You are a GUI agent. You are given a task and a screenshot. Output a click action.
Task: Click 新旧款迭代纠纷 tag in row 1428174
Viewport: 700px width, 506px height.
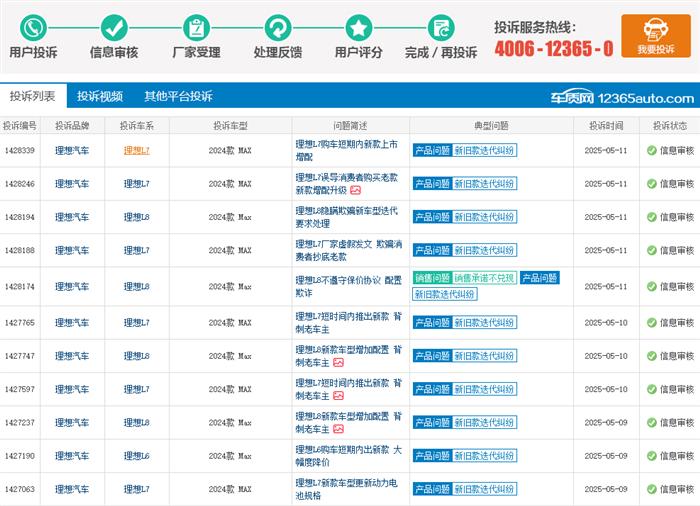click(445, 294)
